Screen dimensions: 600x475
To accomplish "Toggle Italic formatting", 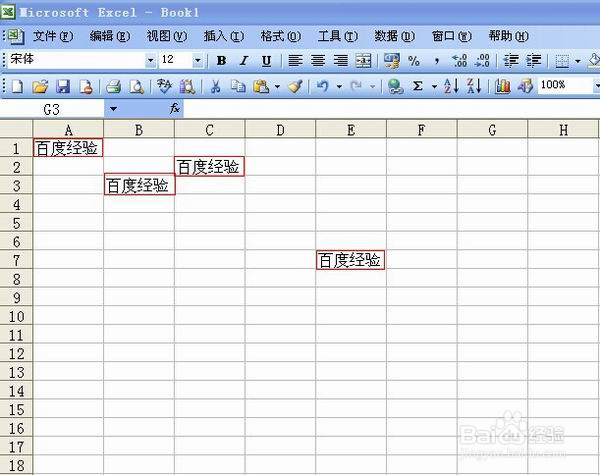I will pos(244,60).
